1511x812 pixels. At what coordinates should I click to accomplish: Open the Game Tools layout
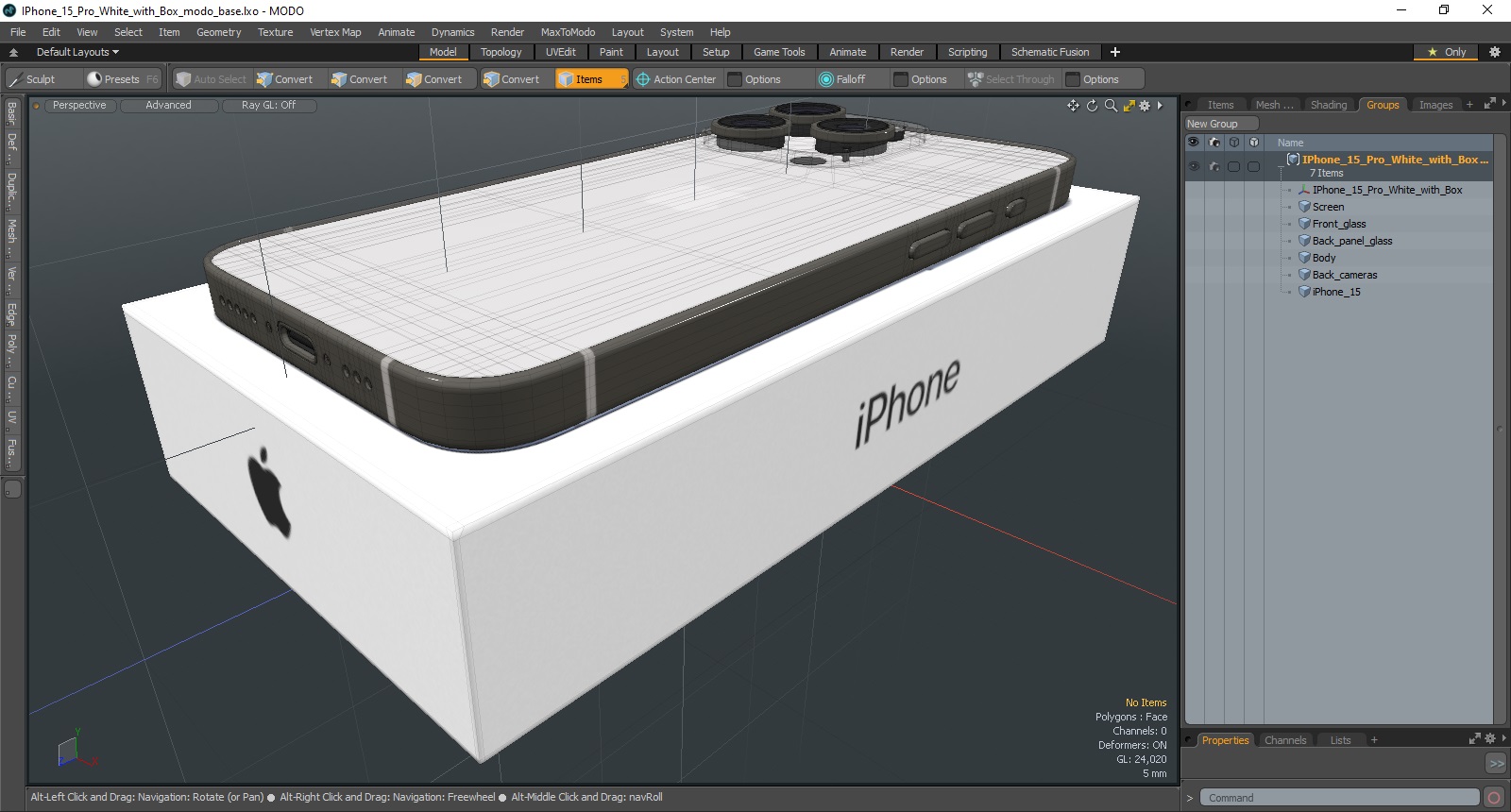point(779,52)
